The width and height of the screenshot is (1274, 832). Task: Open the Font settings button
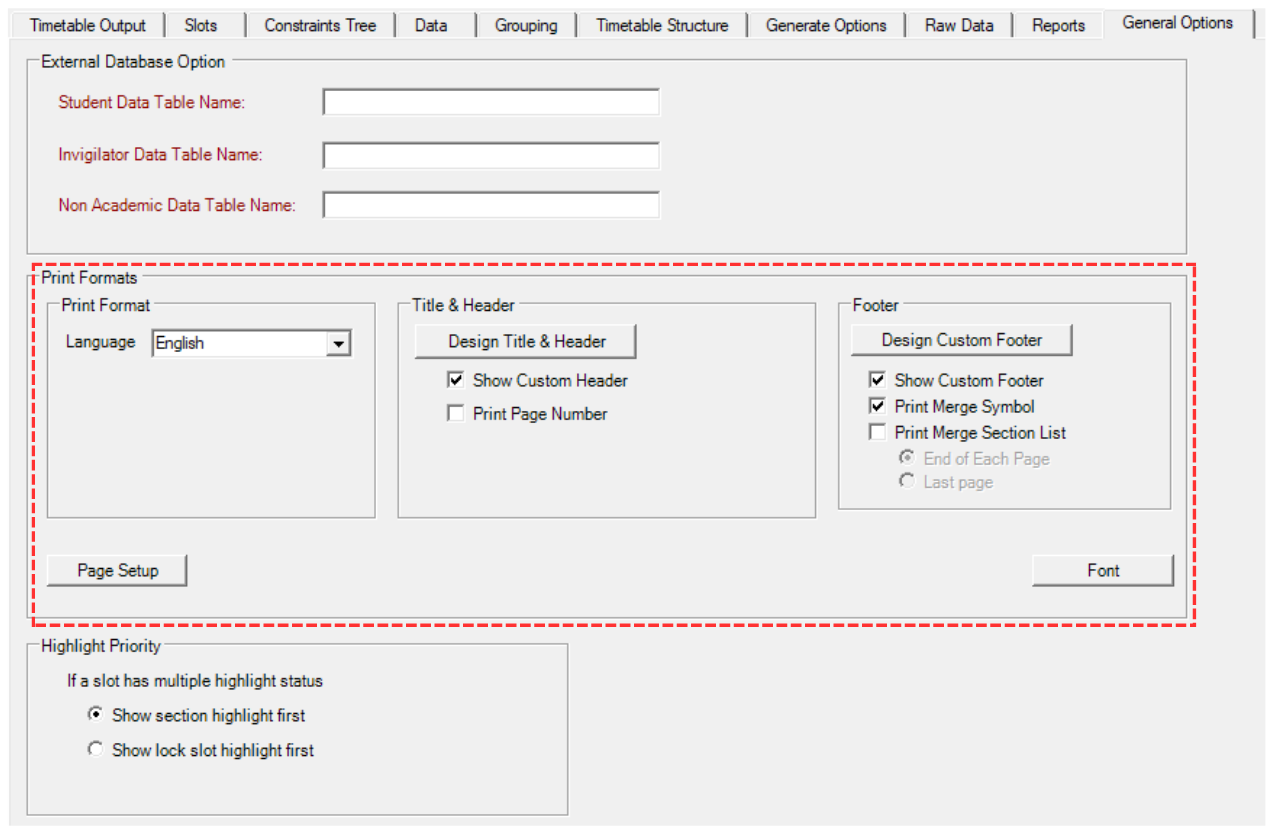1102,570
